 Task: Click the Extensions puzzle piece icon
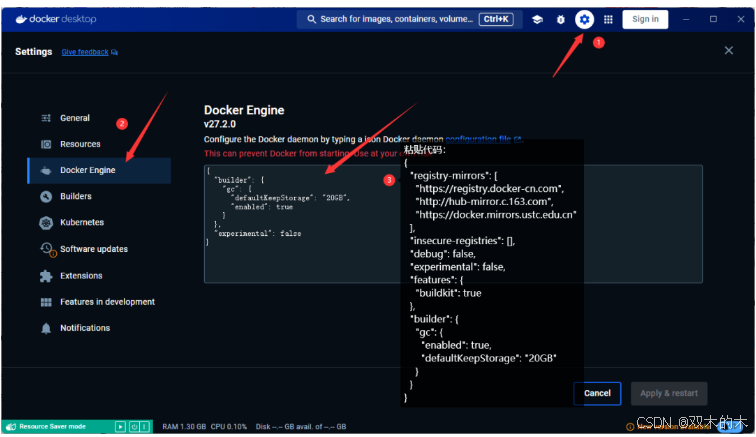coord(46,276)
